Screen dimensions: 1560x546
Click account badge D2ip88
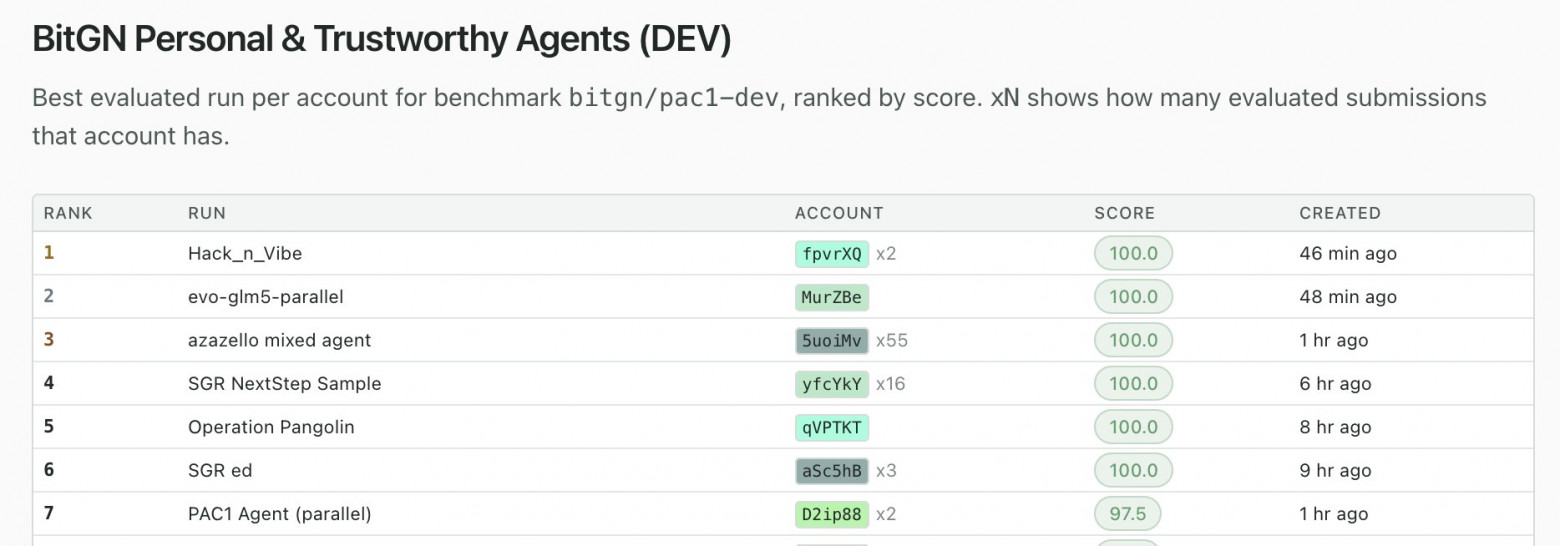pos(832,514)
